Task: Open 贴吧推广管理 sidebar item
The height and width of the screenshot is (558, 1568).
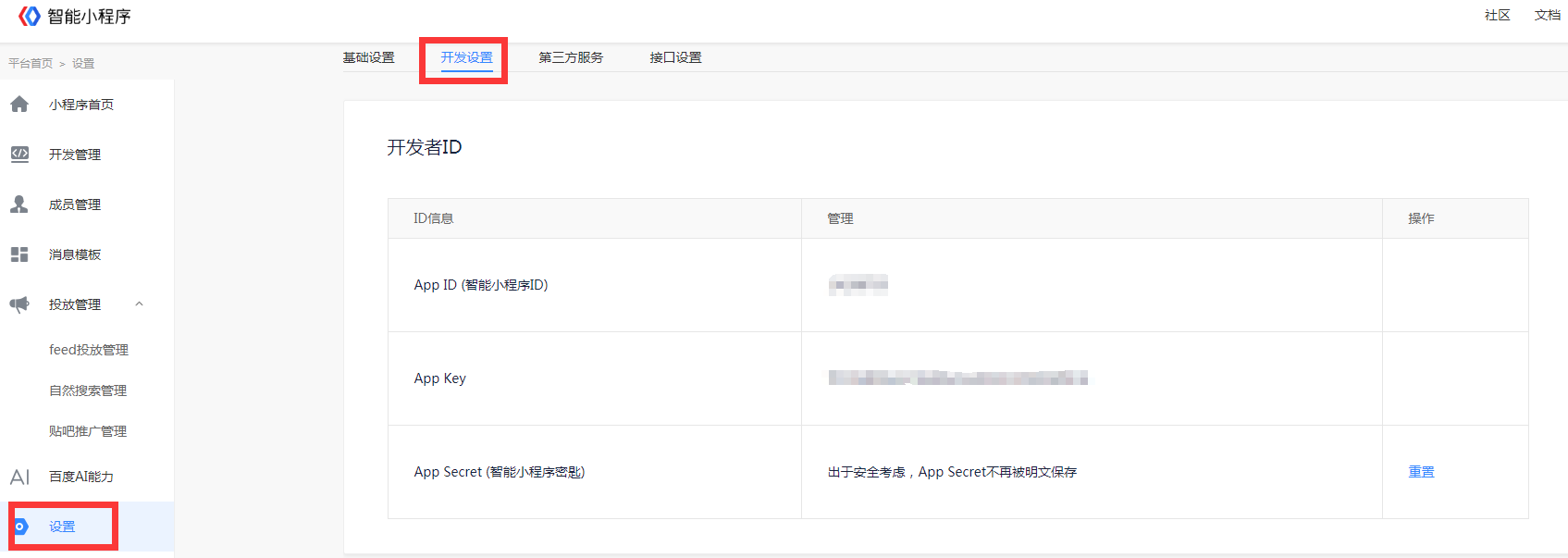Action: coord(88,431)
